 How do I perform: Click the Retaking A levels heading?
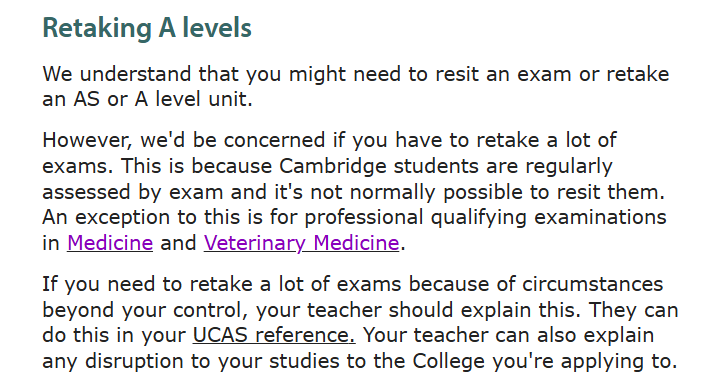[147, 28]
